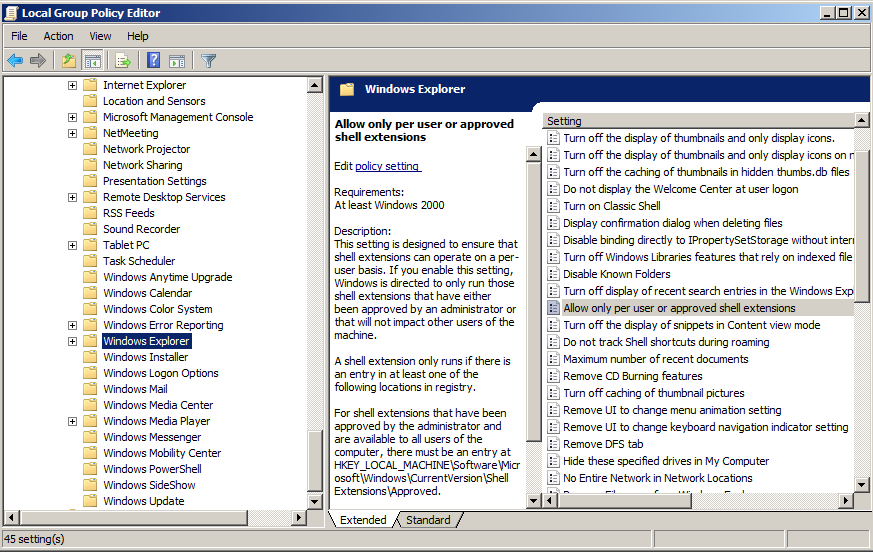Expand the Windows Error Reporting node

coord(72,325)
